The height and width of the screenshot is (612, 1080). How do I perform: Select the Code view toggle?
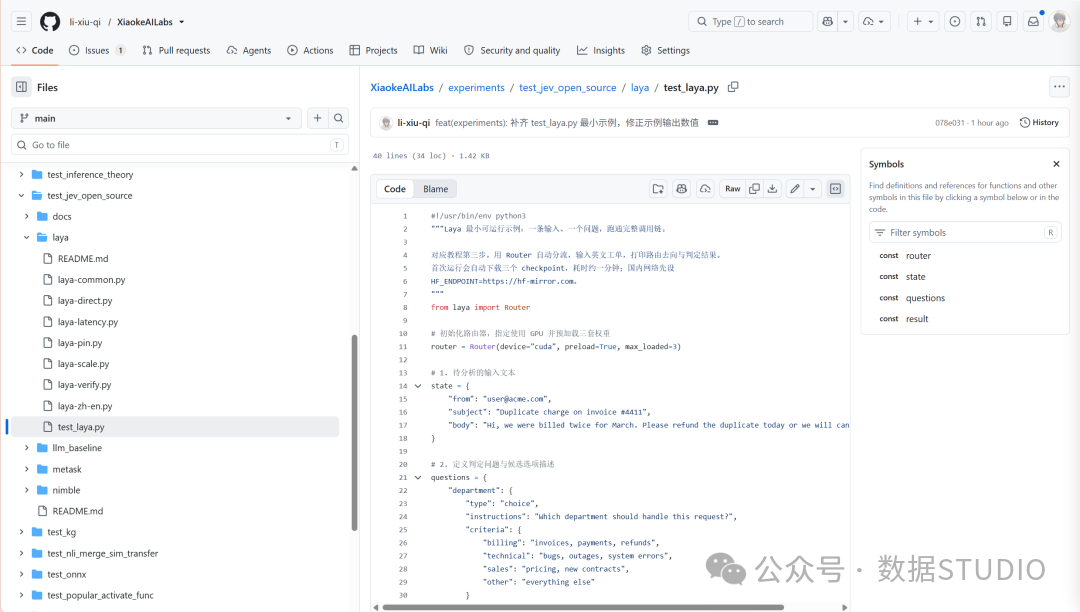(395, 189)
